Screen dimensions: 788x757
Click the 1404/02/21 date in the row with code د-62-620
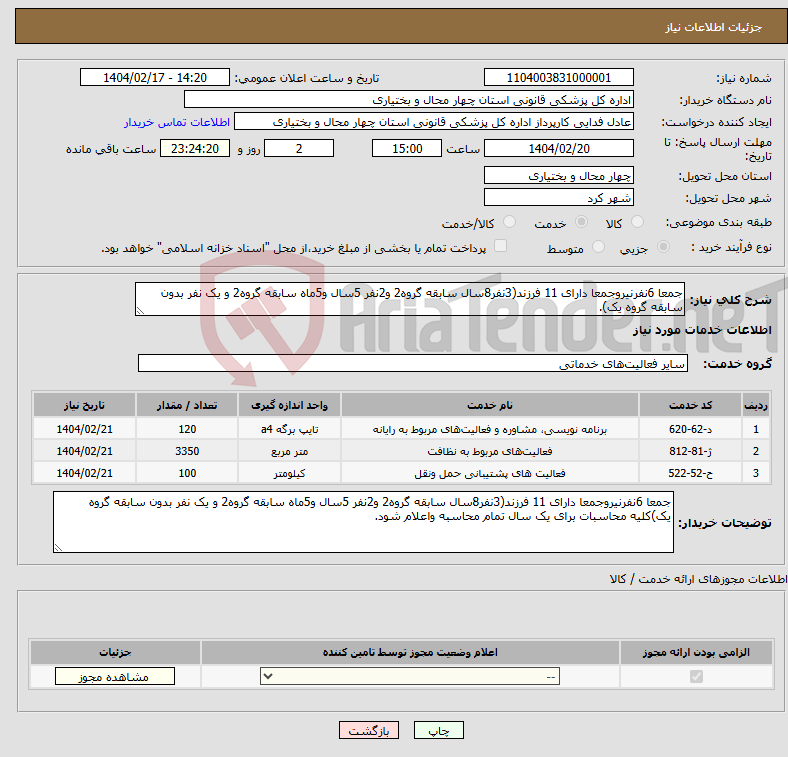(84, 429)
